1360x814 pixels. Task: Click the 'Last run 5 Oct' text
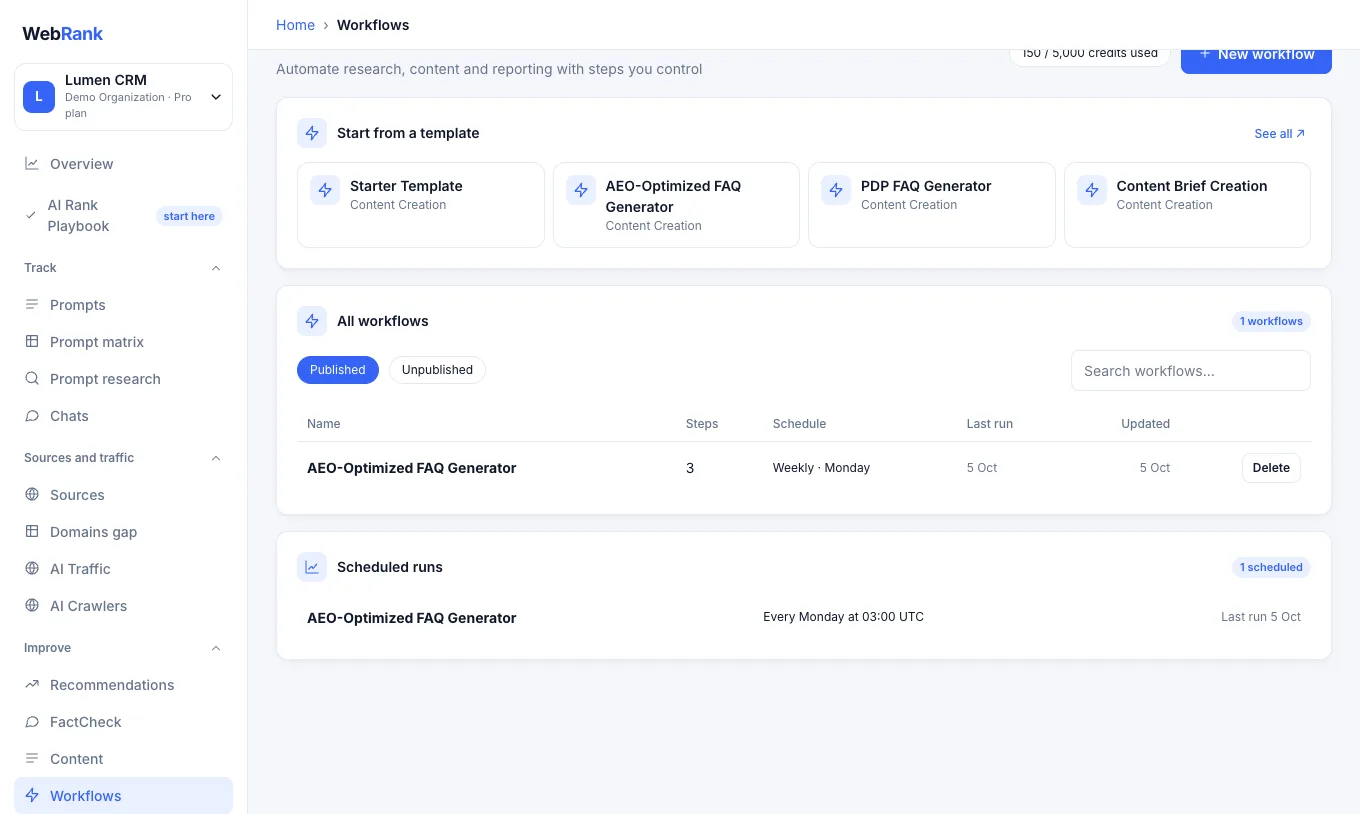click(1261, 617)
